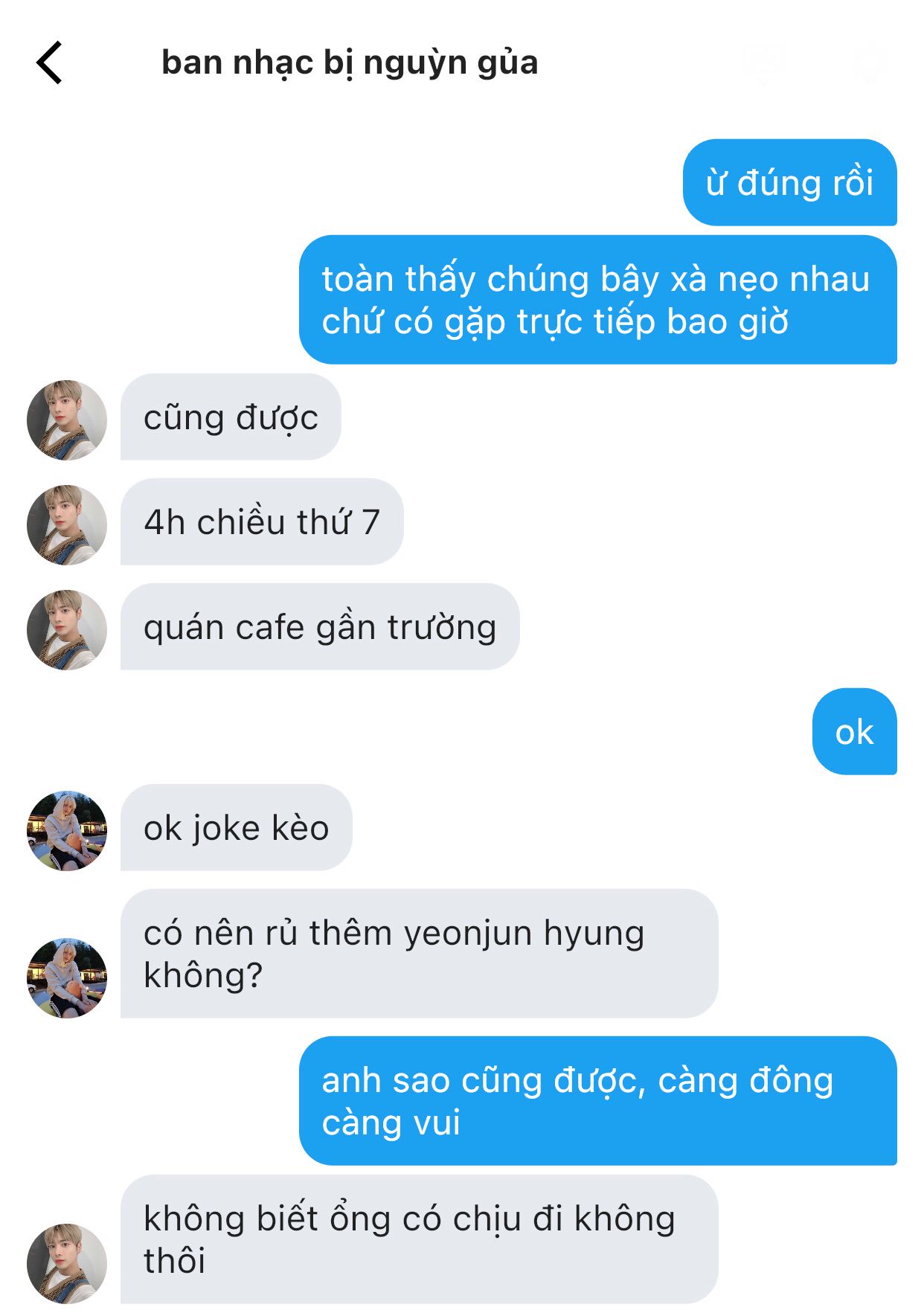Select the 'quán cafe gần trường' message
This screenshot has width=924, height=1313.
click(x=320, y=626)
